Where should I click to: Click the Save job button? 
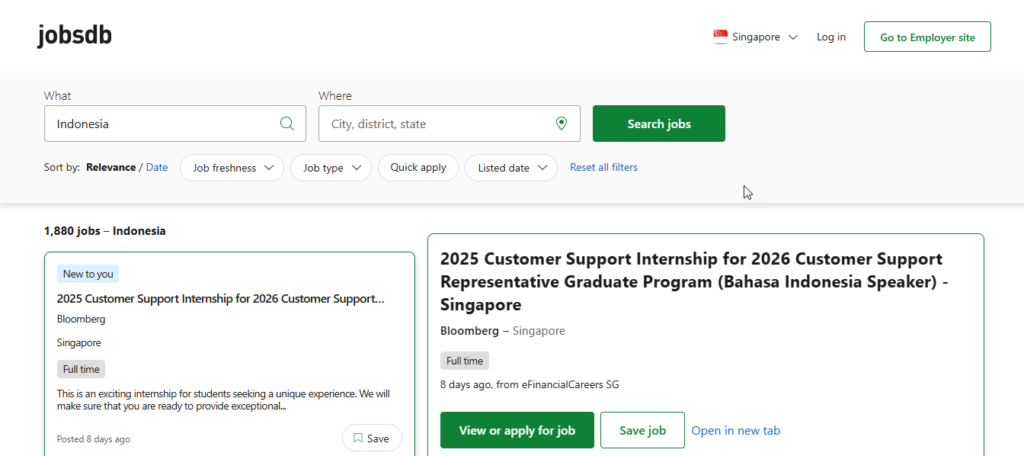click(x=643, y=430)
